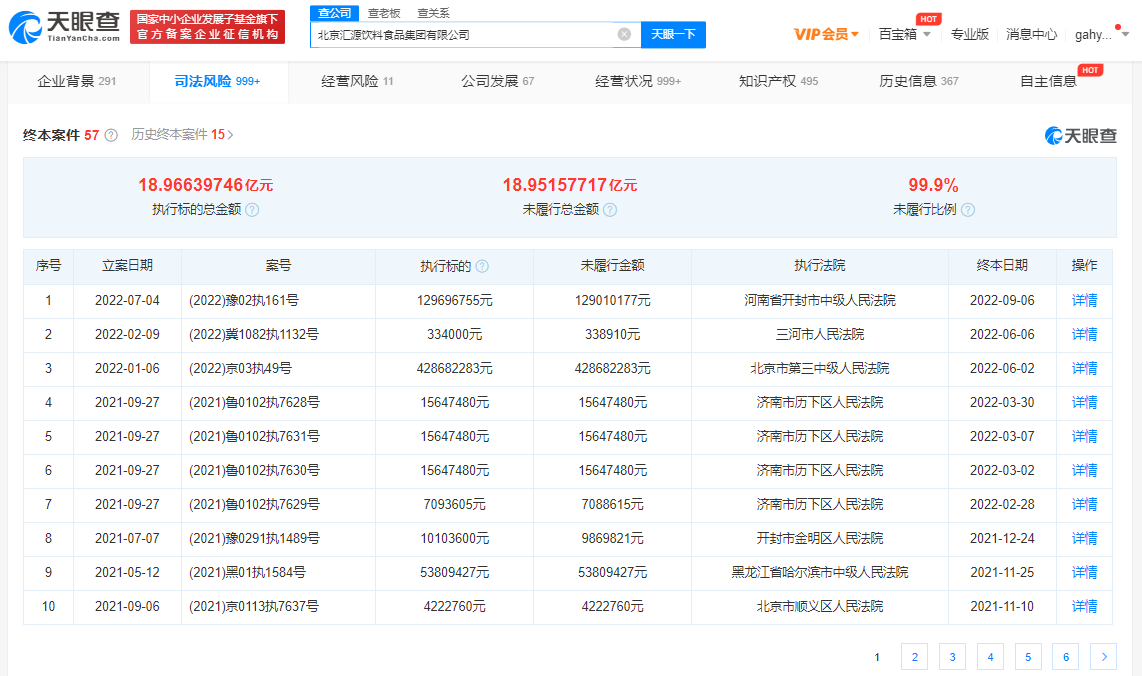
Task: Select amount 338910元 cell
Action: pyautogui.click(x=613, y=334)
